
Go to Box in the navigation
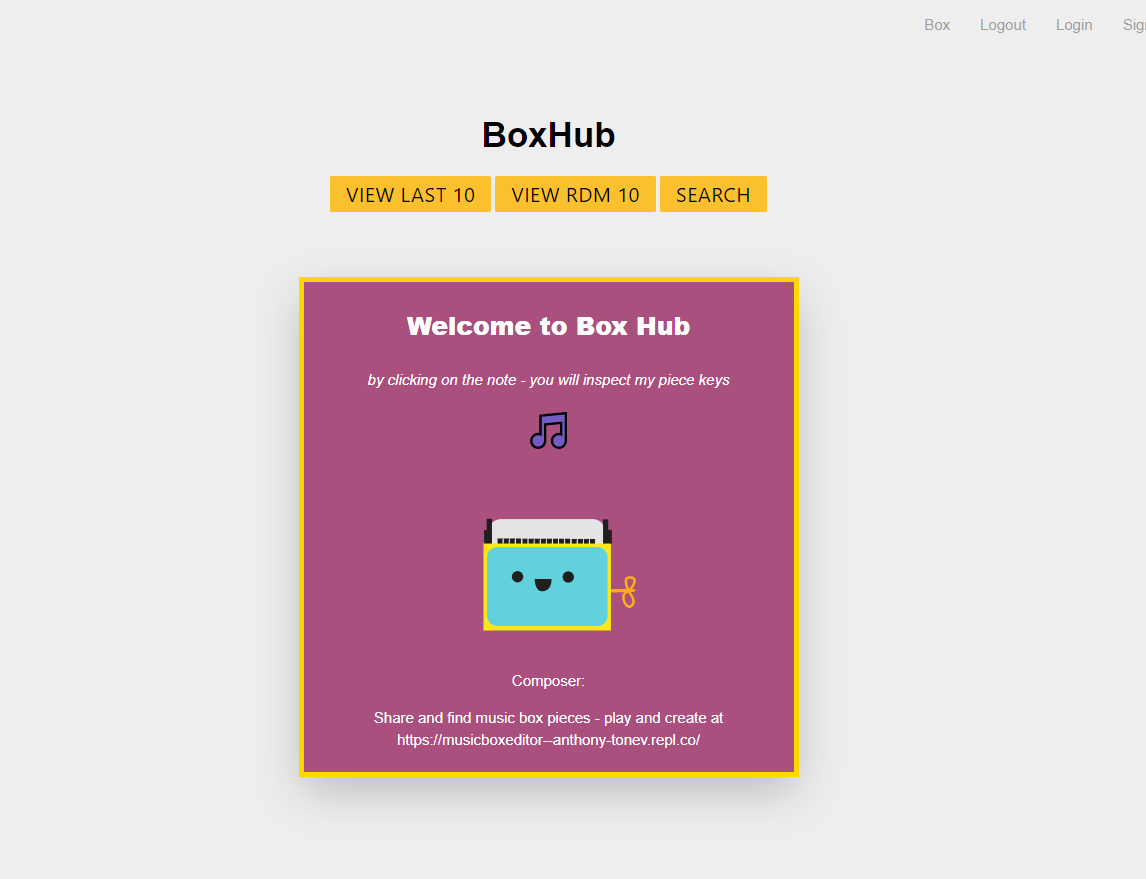[x=937, y=25]
